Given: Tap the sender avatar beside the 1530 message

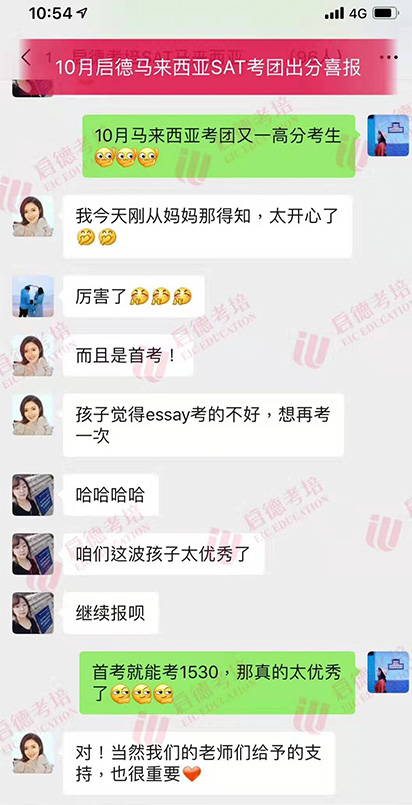Looking at the screenshot, I should click(388, 672).
